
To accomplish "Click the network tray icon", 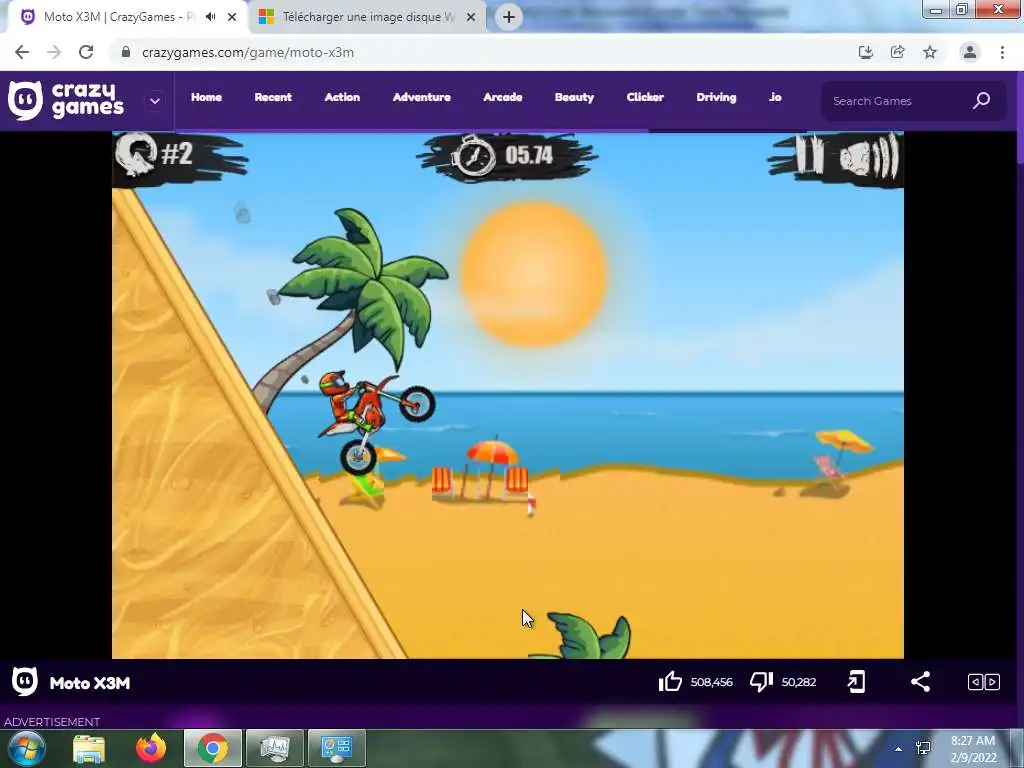I will [x=923, y=748].
